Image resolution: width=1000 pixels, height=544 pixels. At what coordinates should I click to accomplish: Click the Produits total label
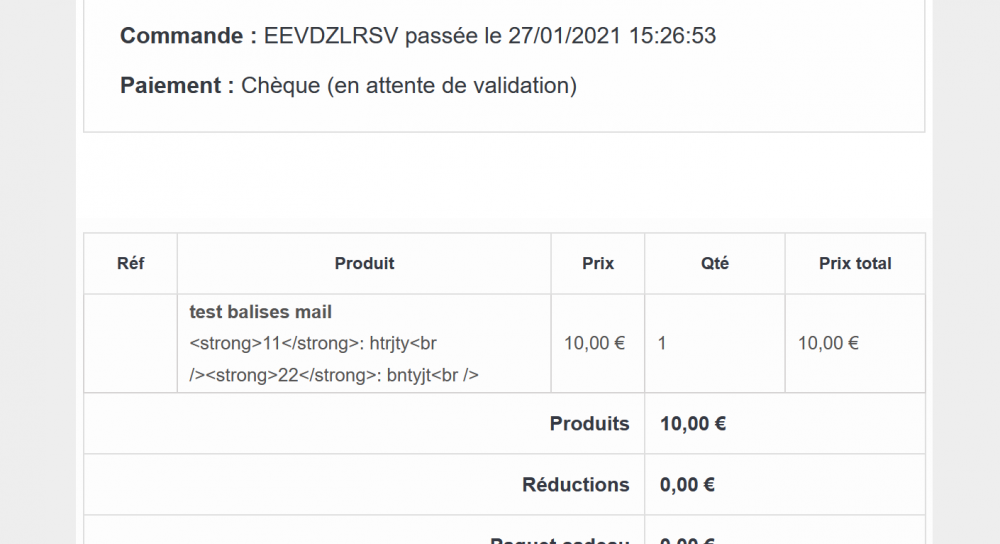(589, 424)
